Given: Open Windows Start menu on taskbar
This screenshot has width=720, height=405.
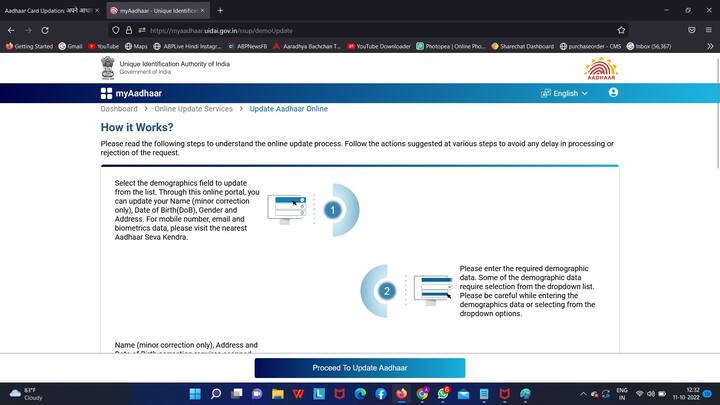Looking at the screenshot, I should (x=194, y=393).
